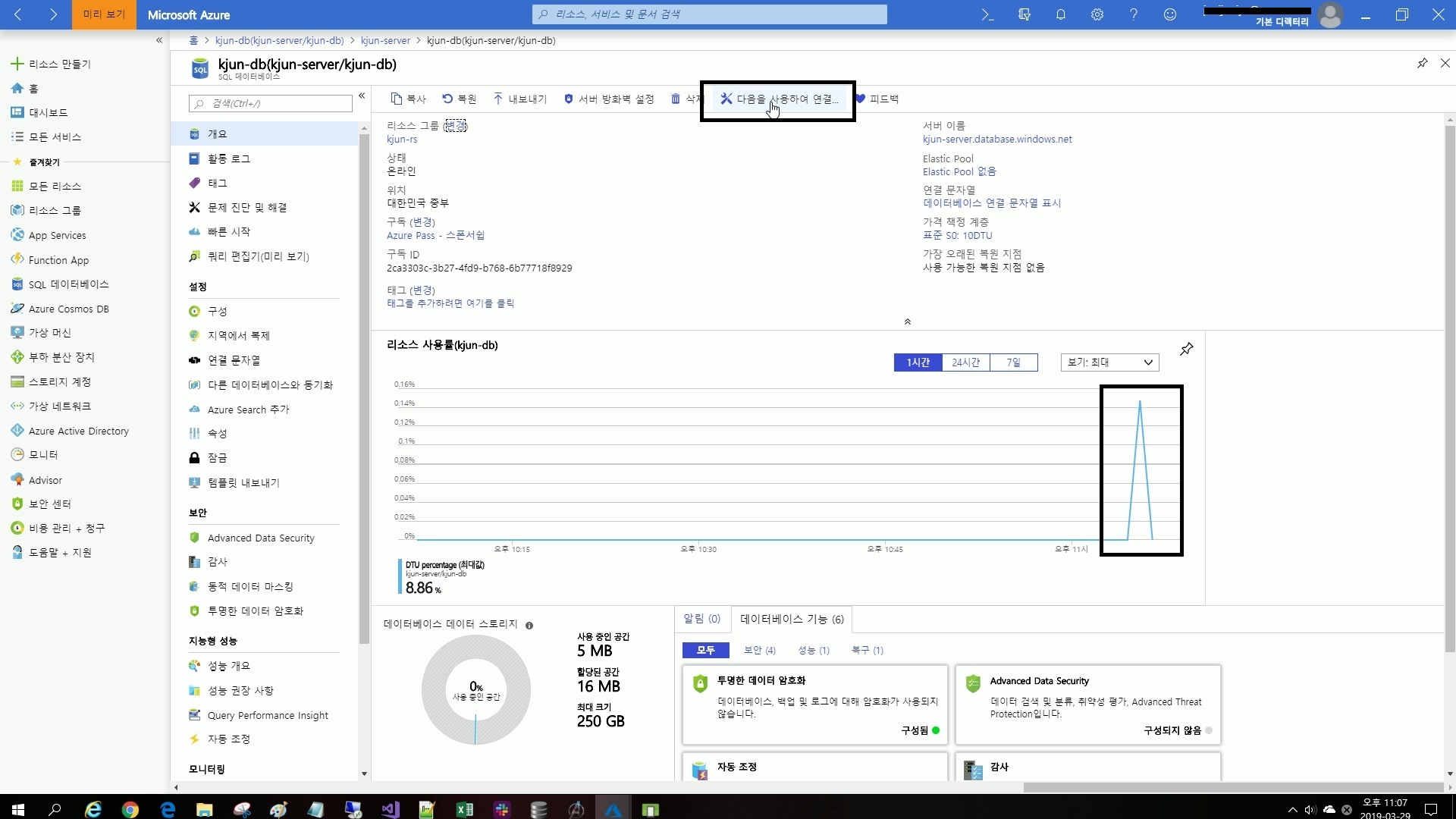Collapse the essentials section chevron
The width and height of the screenshot is (1456, 819).
[907, 322]
